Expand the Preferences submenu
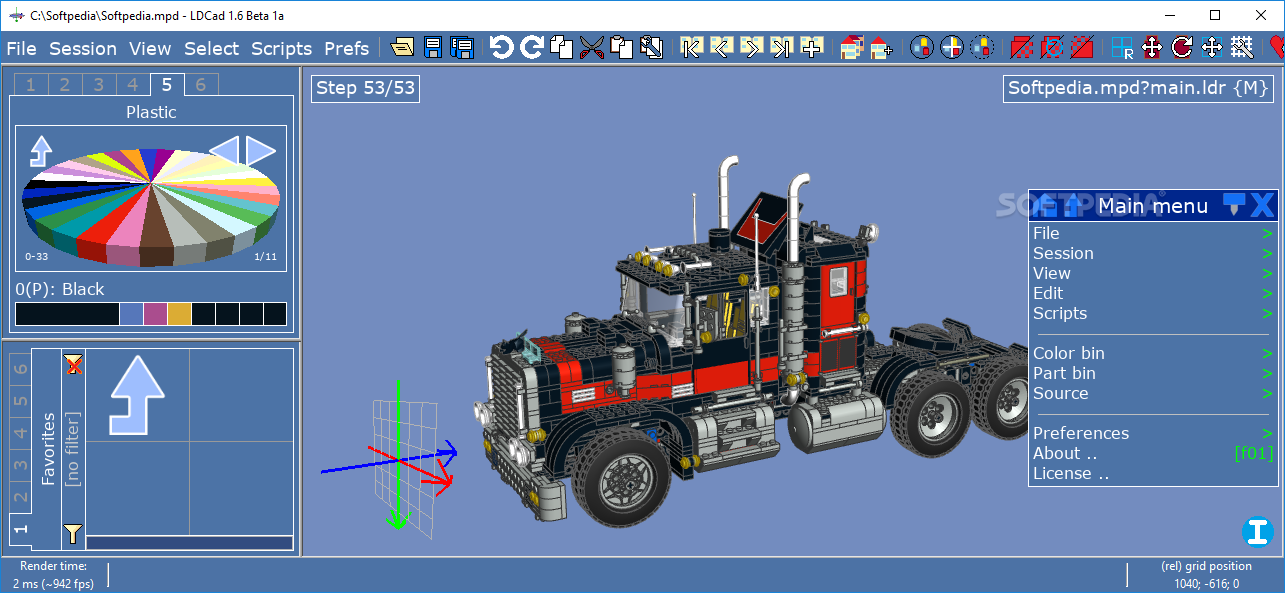The image size is (1285, 593). tap(1153, 433)
